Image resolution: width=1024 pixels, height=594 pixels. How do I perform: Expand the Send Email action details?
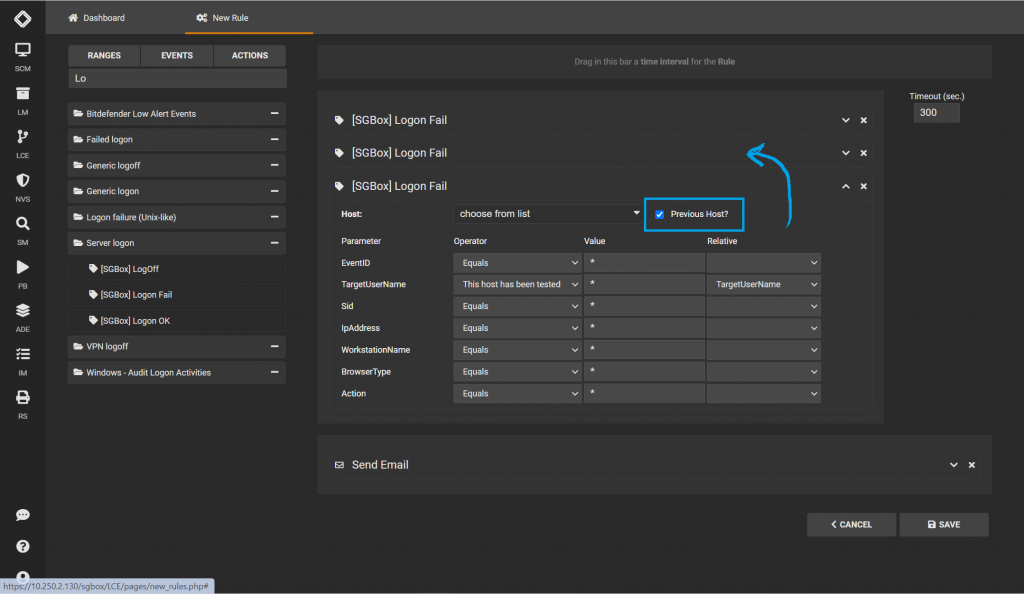(953, 465)
